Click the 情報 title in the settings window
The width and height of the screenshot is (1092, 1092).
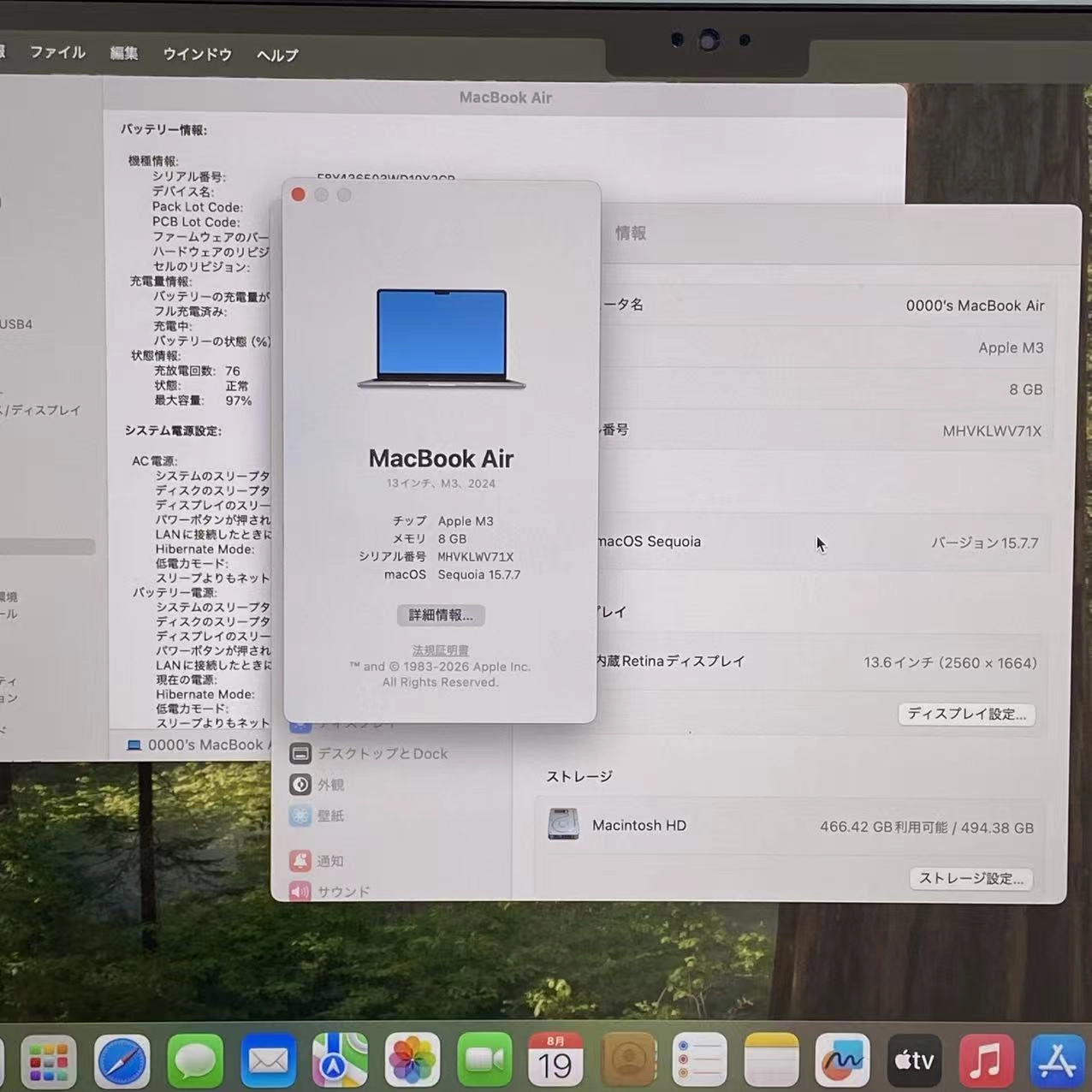631,233
